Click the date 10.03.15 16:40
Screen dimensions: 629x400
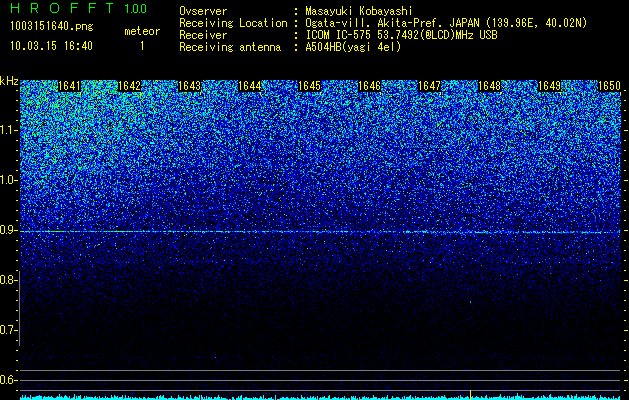click(x=51, y=46)
